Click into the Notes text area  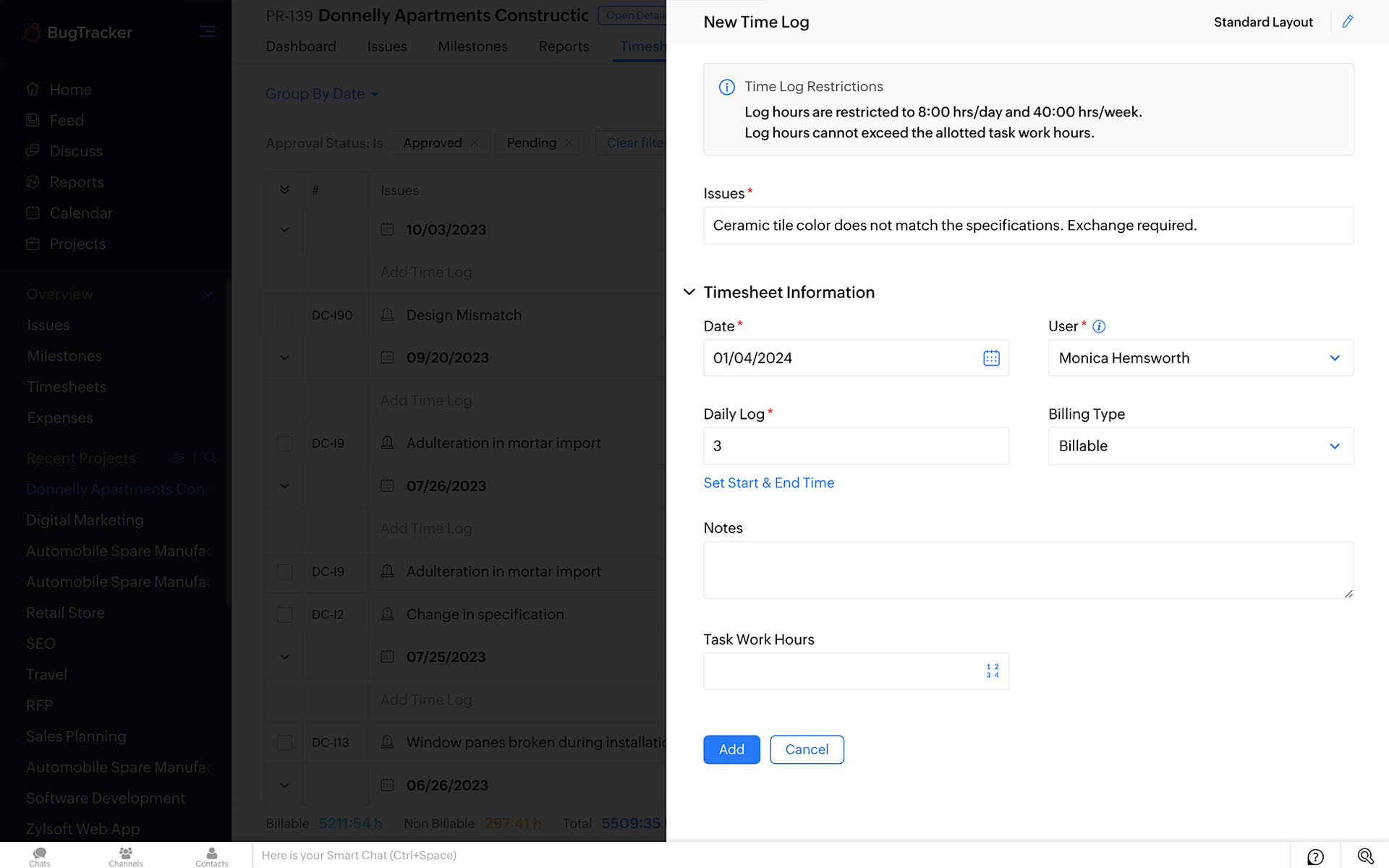1027,570
